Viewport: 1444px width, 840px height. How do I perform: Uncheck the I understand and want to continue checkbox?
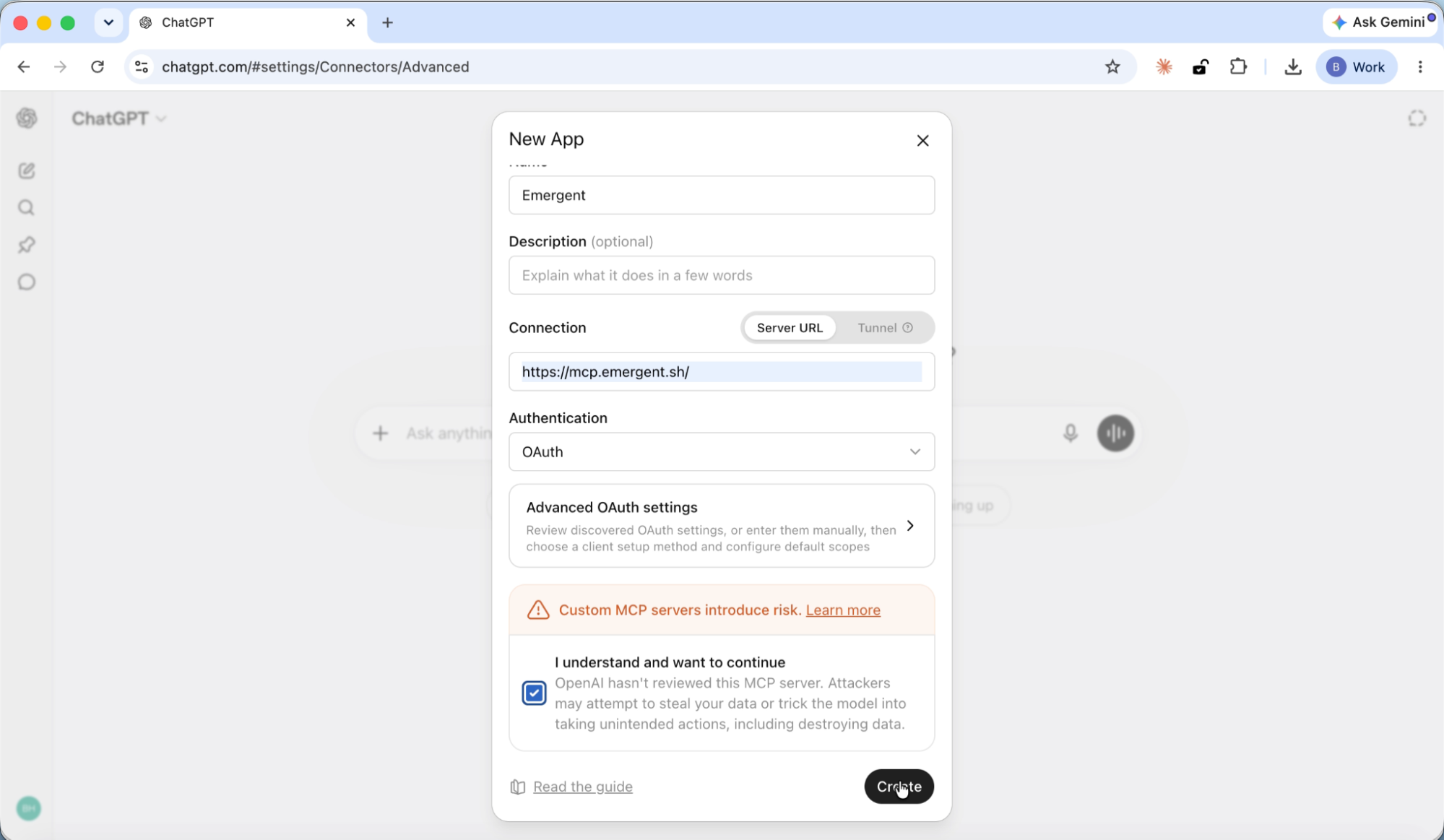(x=534, y=693)
